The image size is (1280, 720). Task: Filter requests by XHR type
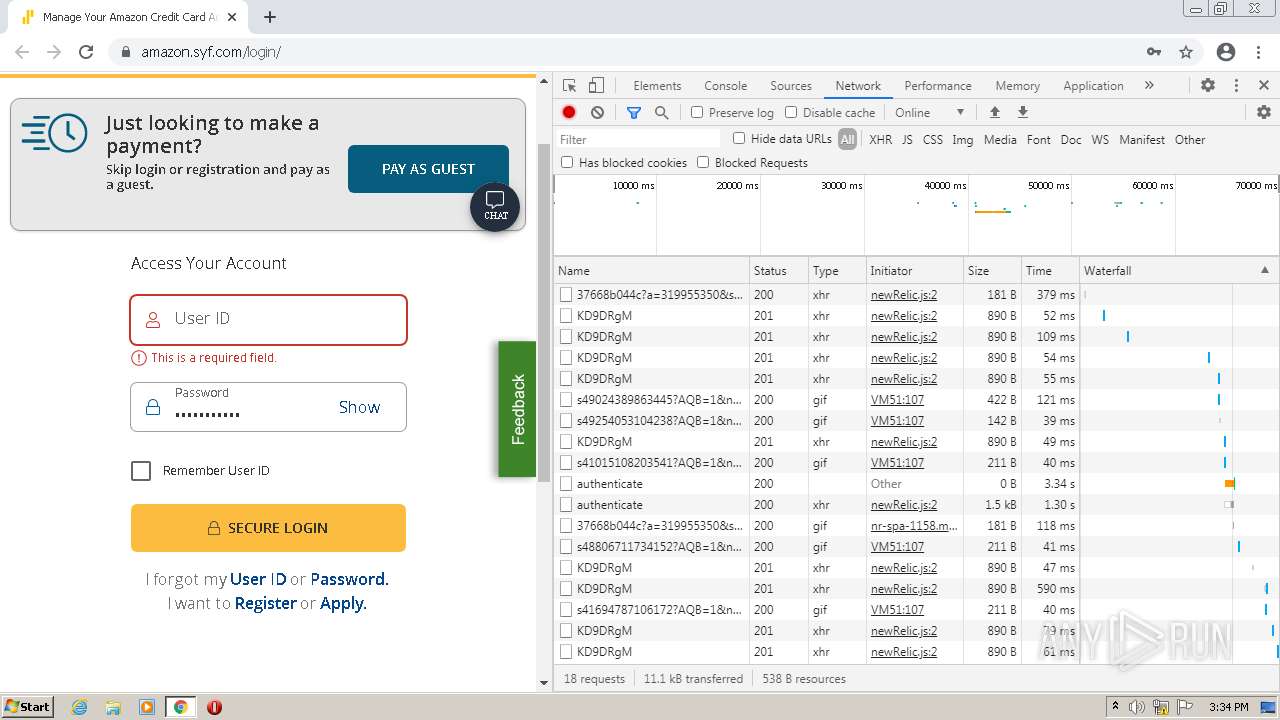click(x=880, y=140)
